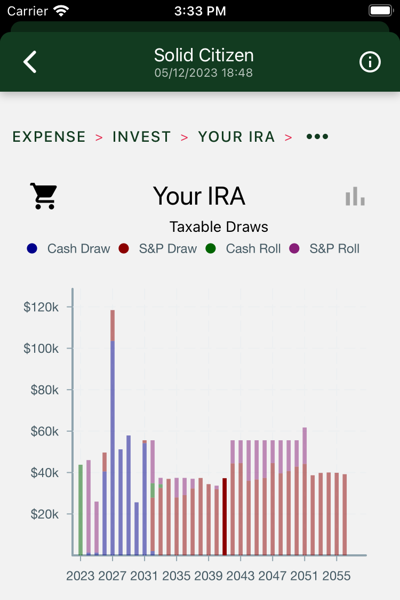Tap the shopping cart icon

[x=44, y=196]
